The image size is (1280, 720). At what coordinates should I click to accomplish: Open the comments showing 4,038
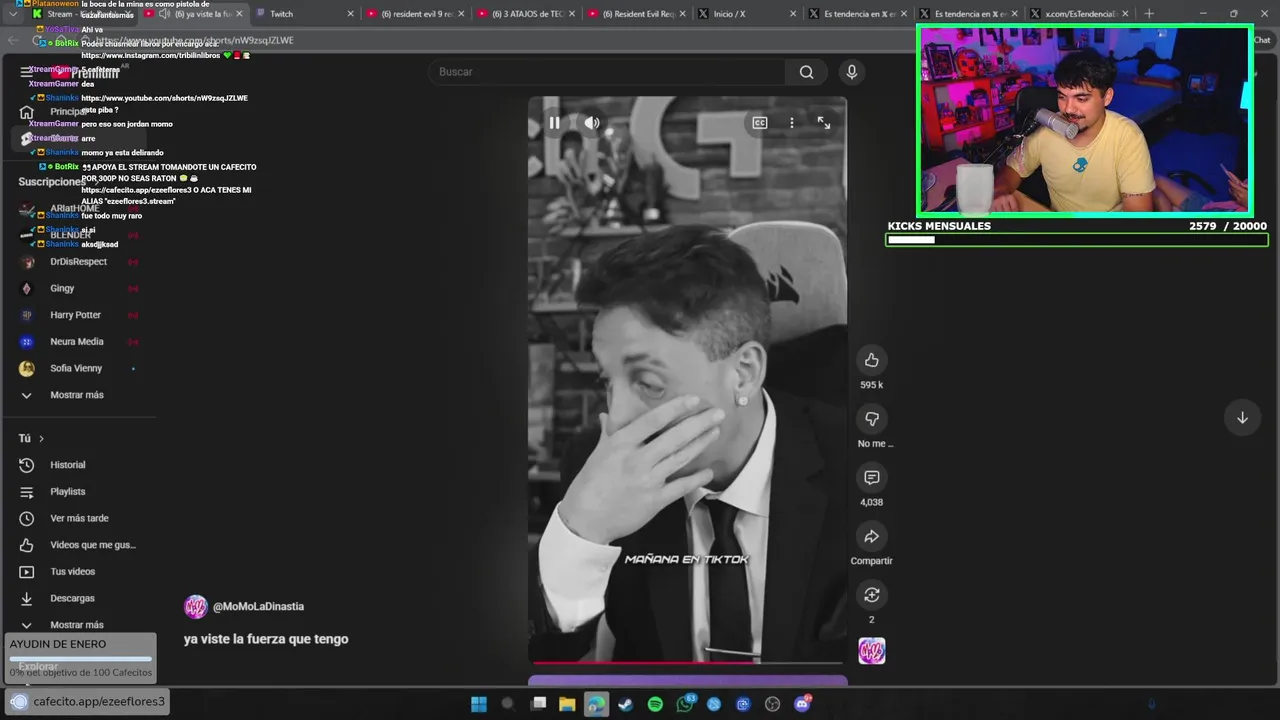coord(872,478)
